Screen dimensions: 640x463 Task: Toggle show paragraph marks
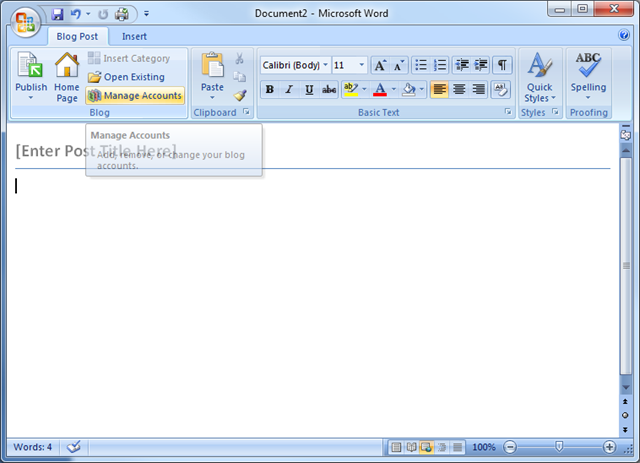tap(502, 65)
